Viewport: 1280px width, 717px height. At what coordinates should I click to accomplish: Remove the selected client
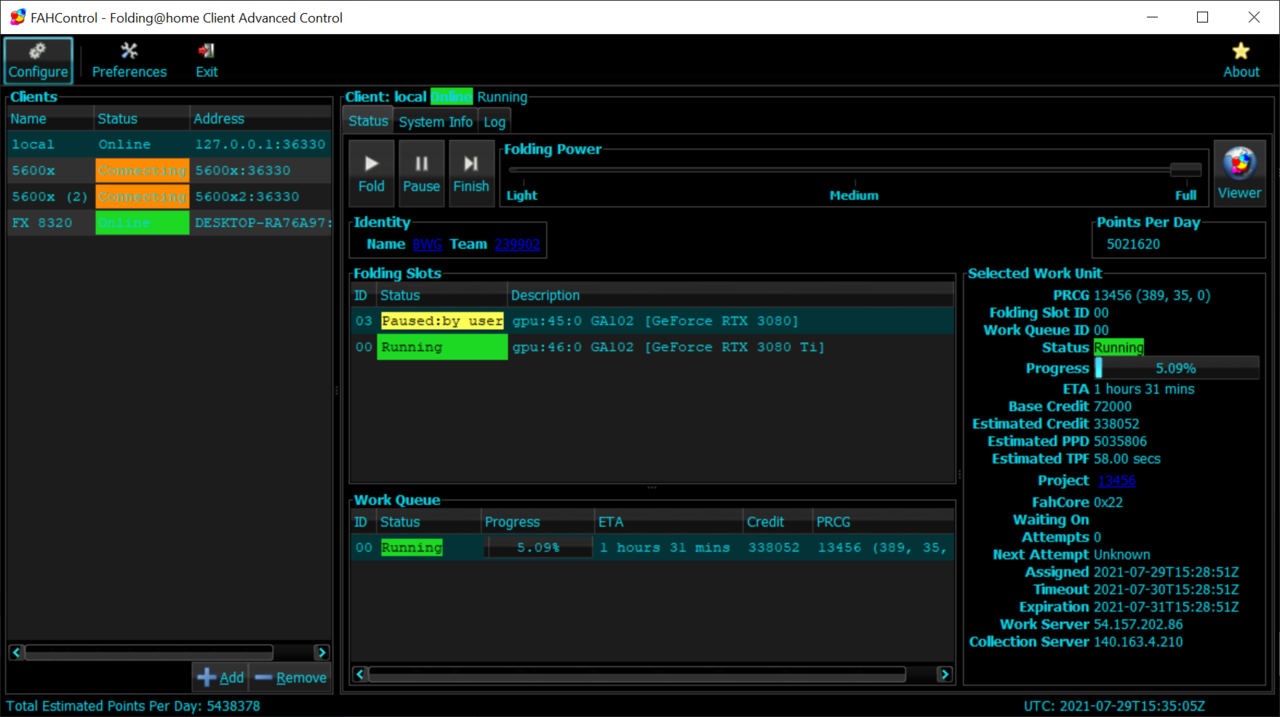click(x=289, y=677)
